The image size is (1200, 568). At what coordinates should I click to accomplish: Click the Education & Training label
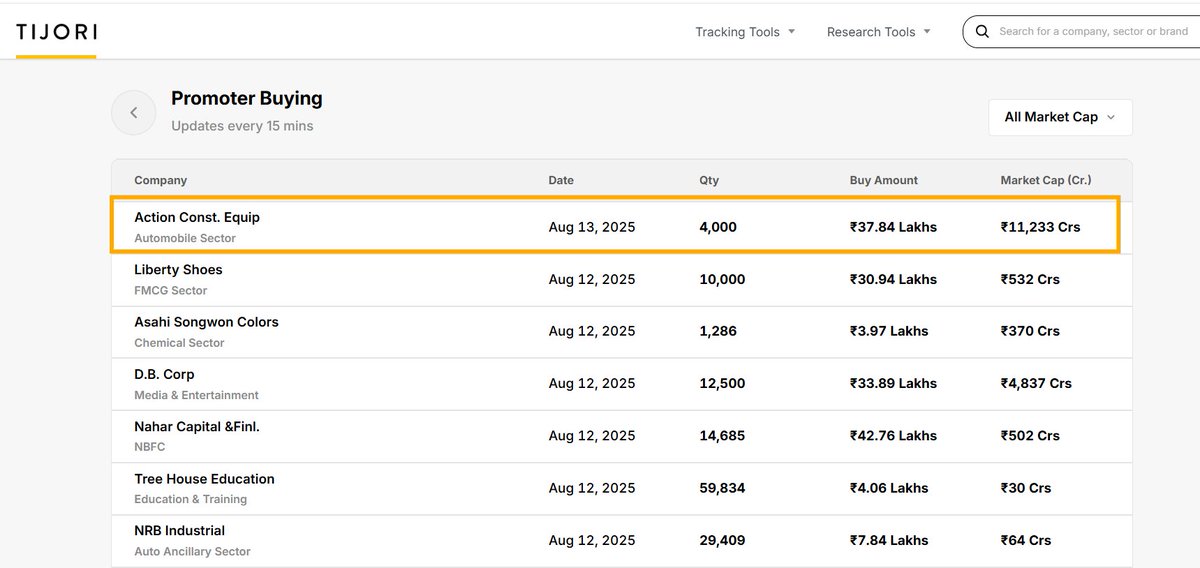pyautogui.click(x=190, y=499)
